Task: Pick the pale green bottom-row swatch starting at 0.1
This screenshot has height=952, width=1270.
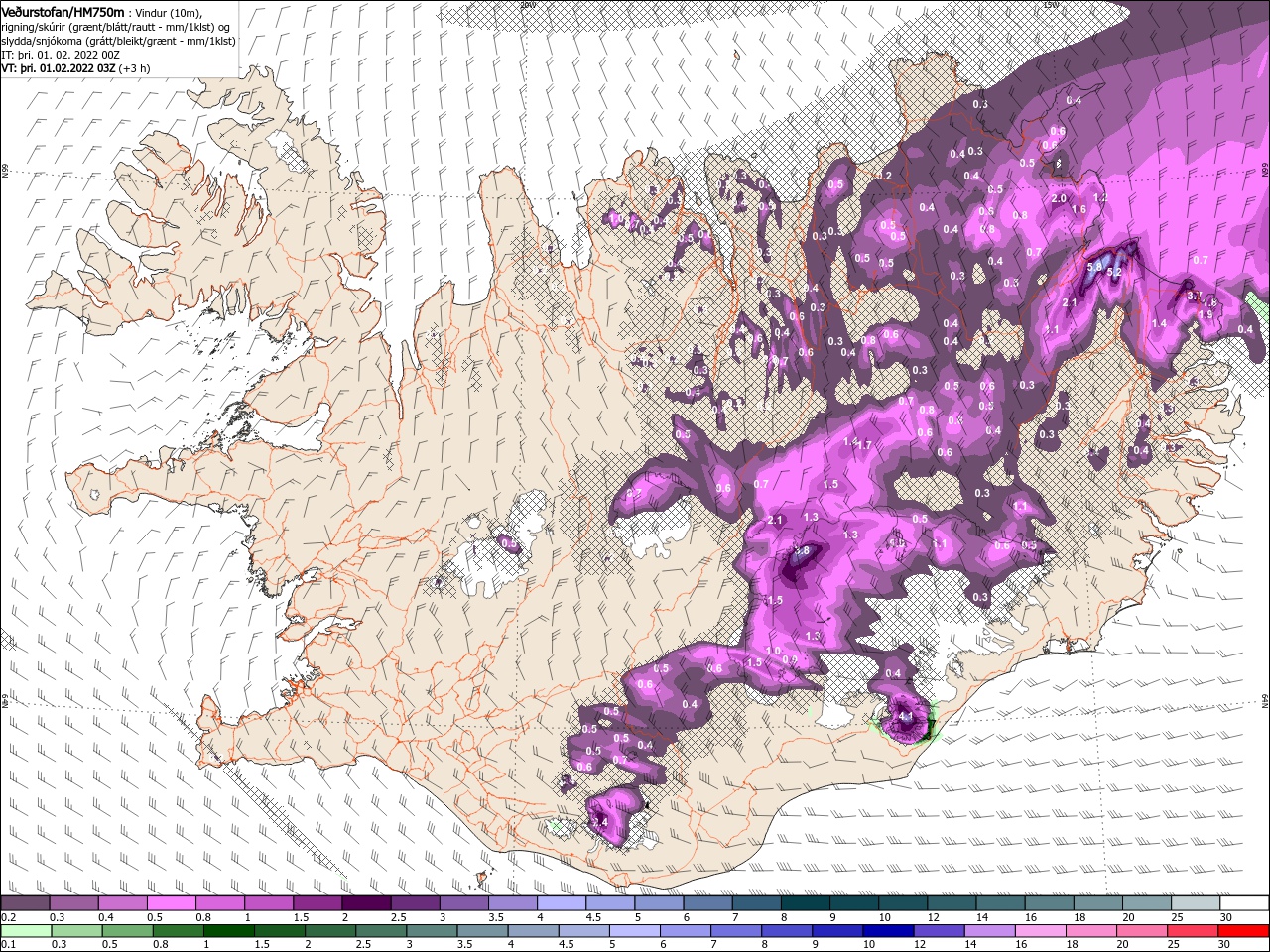Action: point(26,931)
